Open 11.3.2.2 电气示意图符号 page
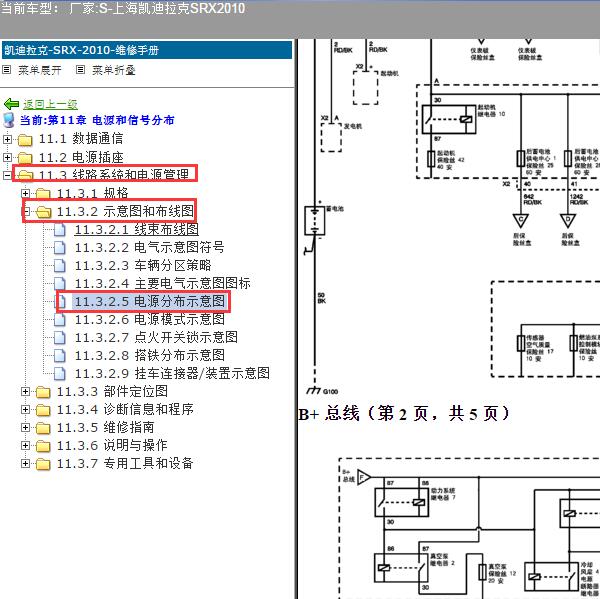Image resolution: width=600 pixels, height=599 pixels. [x=149, y=247]
